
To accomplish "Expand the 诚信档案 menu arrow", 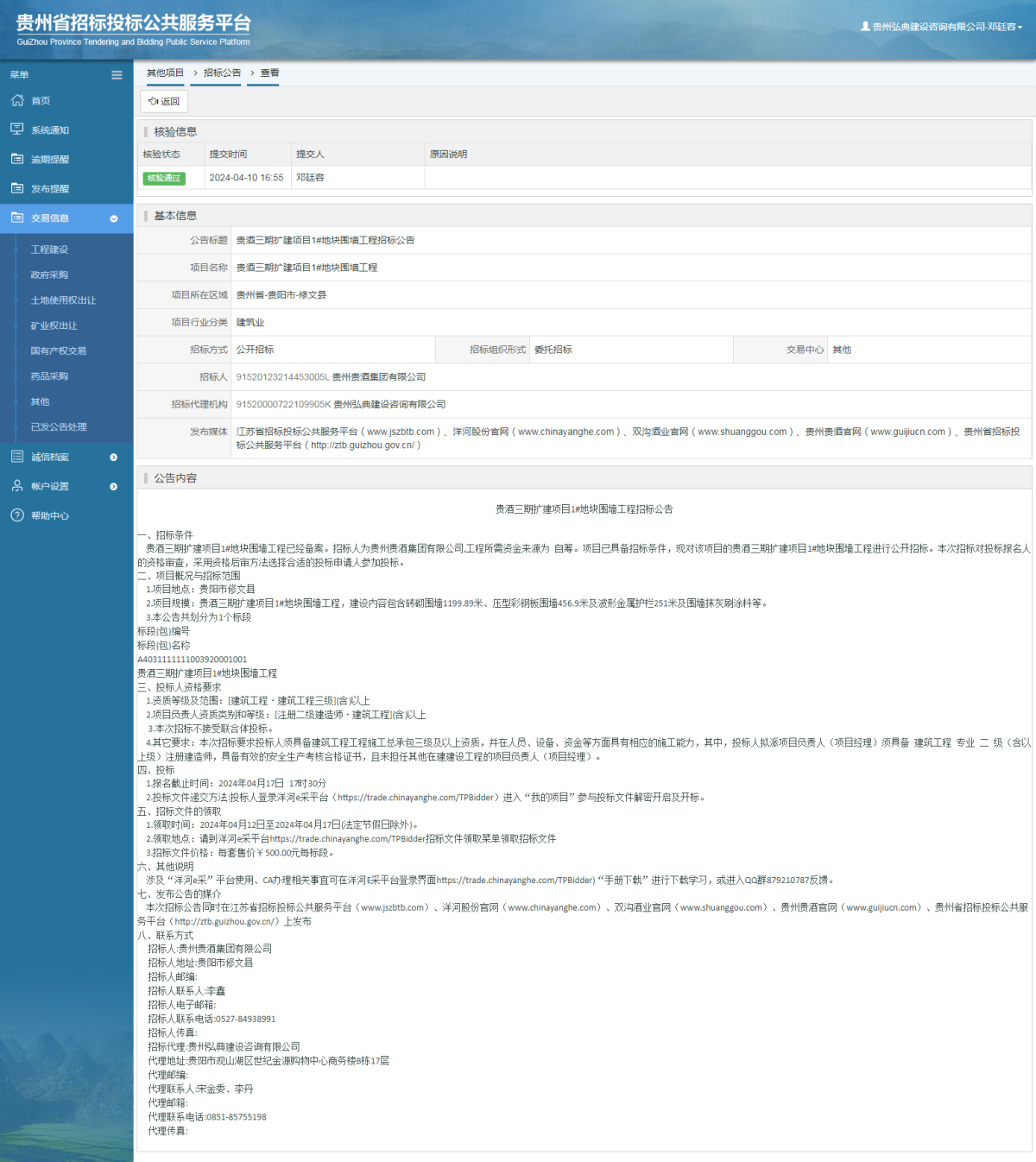I will [x=113, y=458].
